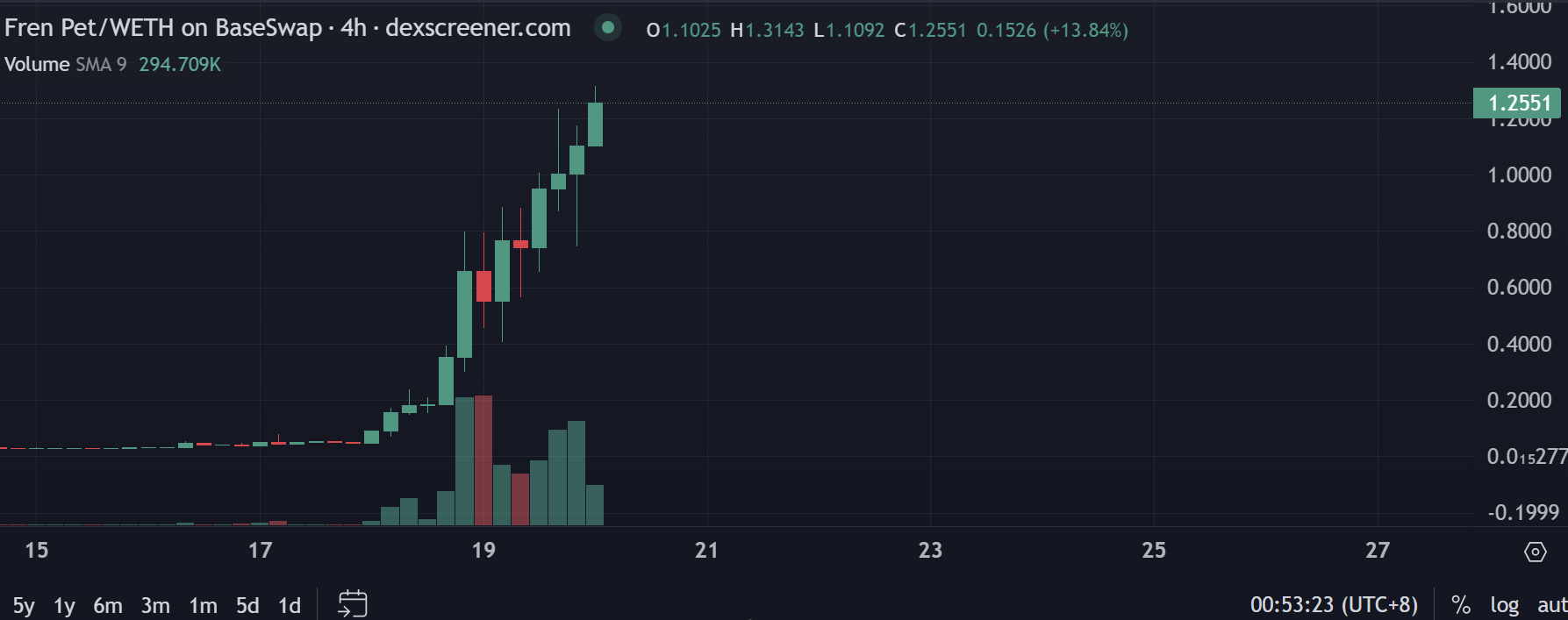This screenshot has height=620, width=1568.
Task: Open the go-to-date calendar icon
Action: point(353,604)
